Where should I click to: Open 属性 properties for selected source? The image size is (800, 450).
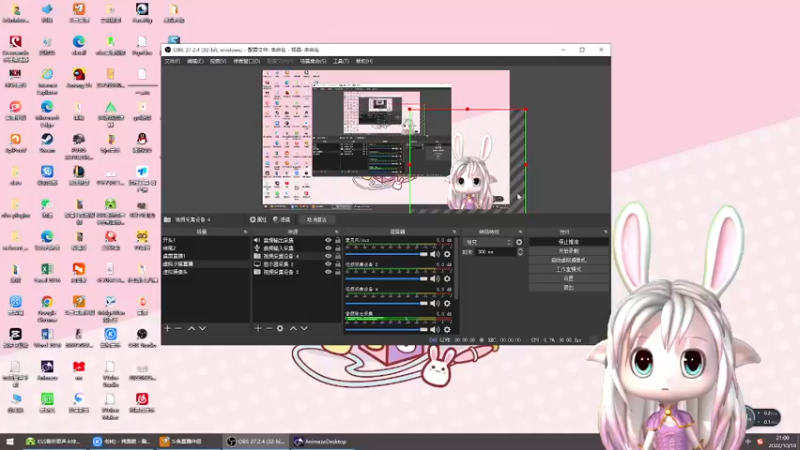pyautogui.click(x=259, y=219)
